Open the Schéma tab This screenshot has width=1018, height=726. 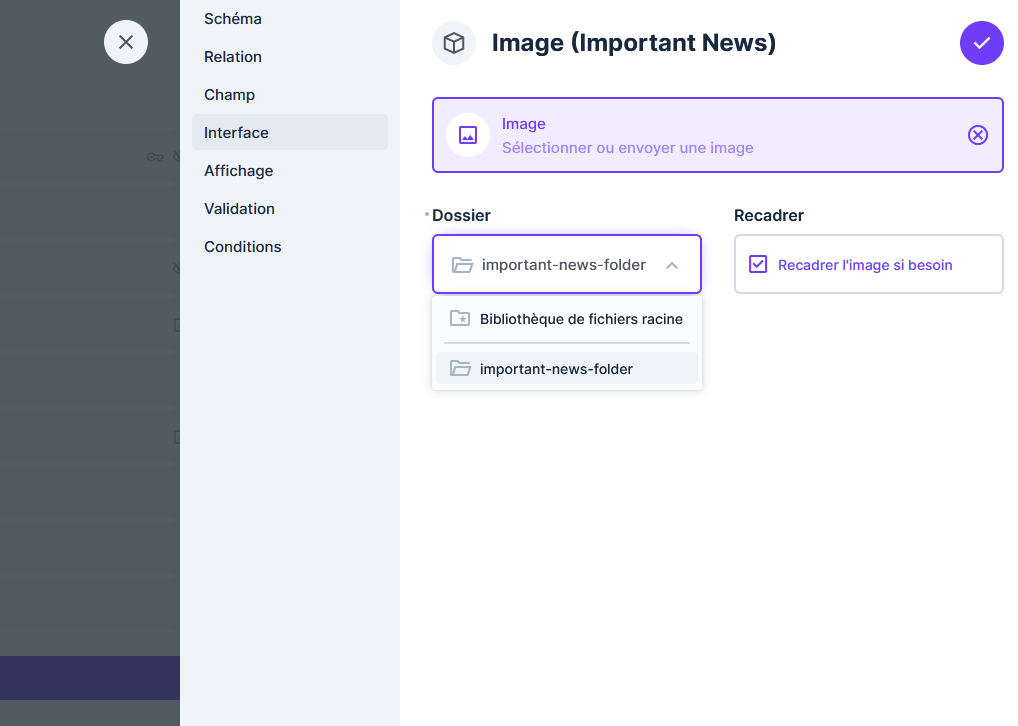point(233,19)
